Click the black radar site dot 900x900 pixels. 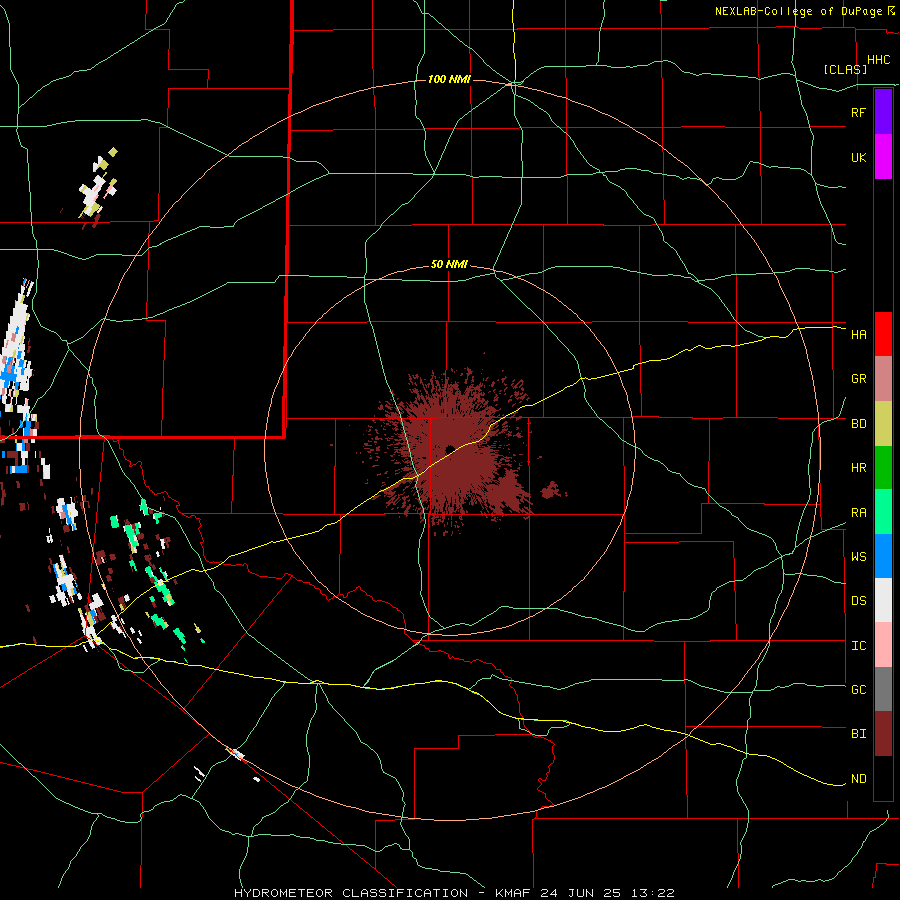click(x=449, y=449)
